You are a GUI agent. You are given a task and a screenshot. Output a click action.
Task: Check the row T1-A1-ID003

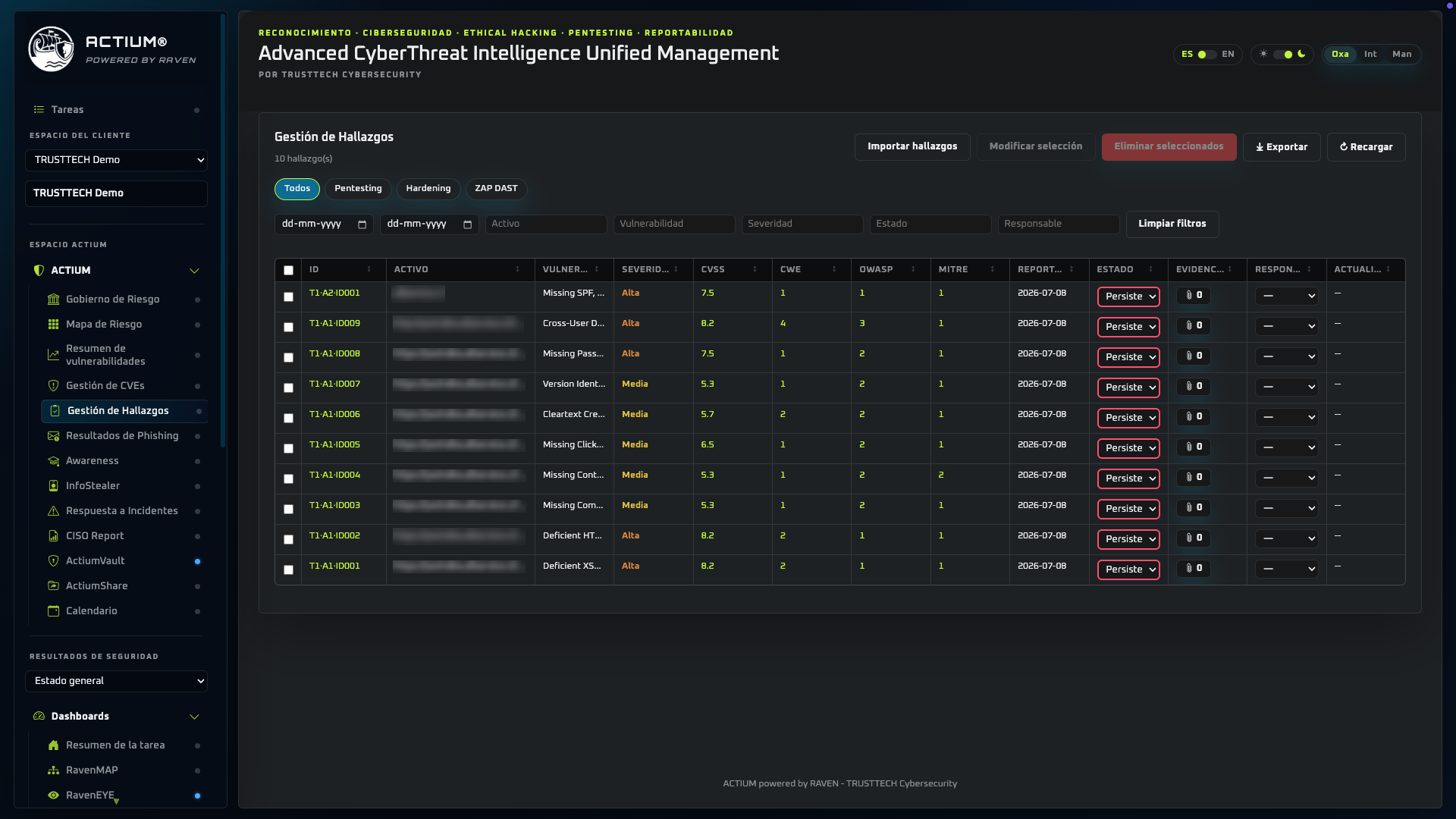coord(288,510)
